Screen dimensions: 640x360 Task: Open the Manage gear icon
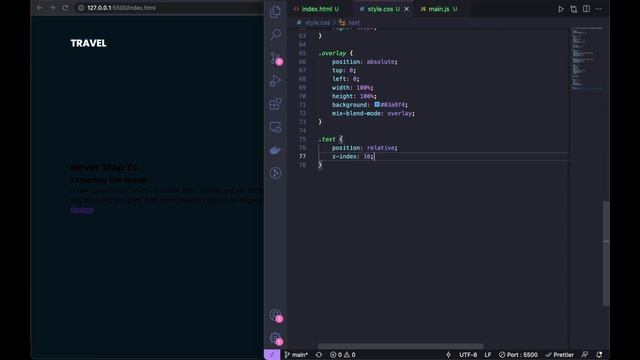tap(276, 338)
